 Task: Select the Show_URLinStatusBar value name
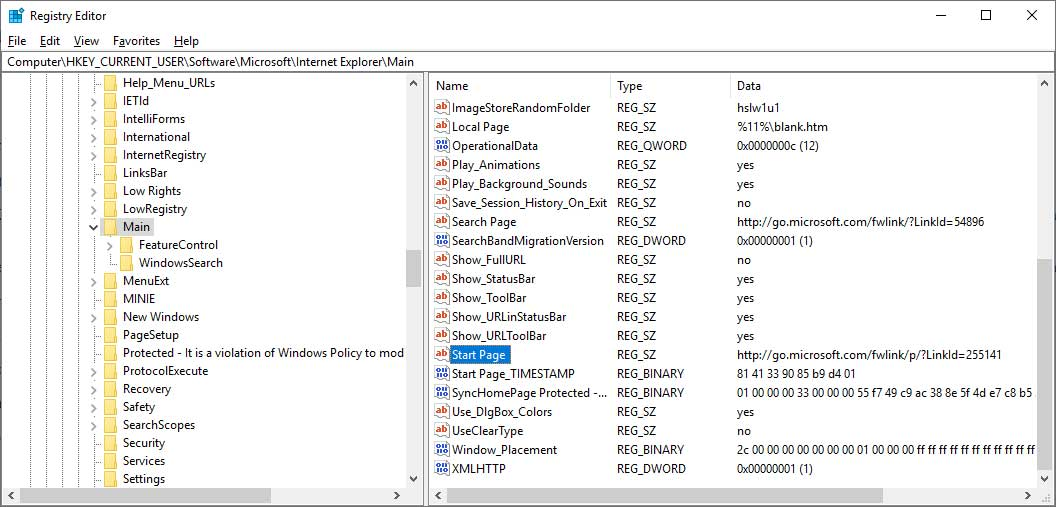tap(508, 316)
